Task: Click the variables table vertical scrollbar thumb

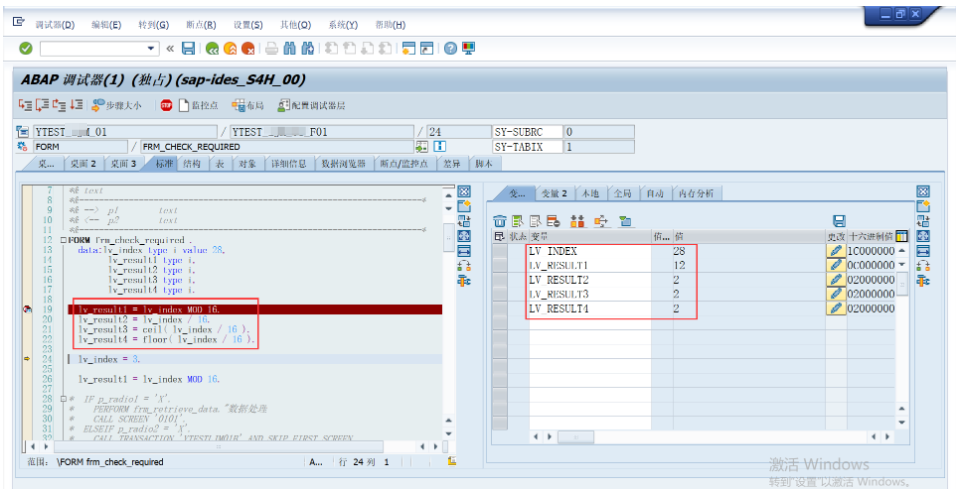Action: 902,284
